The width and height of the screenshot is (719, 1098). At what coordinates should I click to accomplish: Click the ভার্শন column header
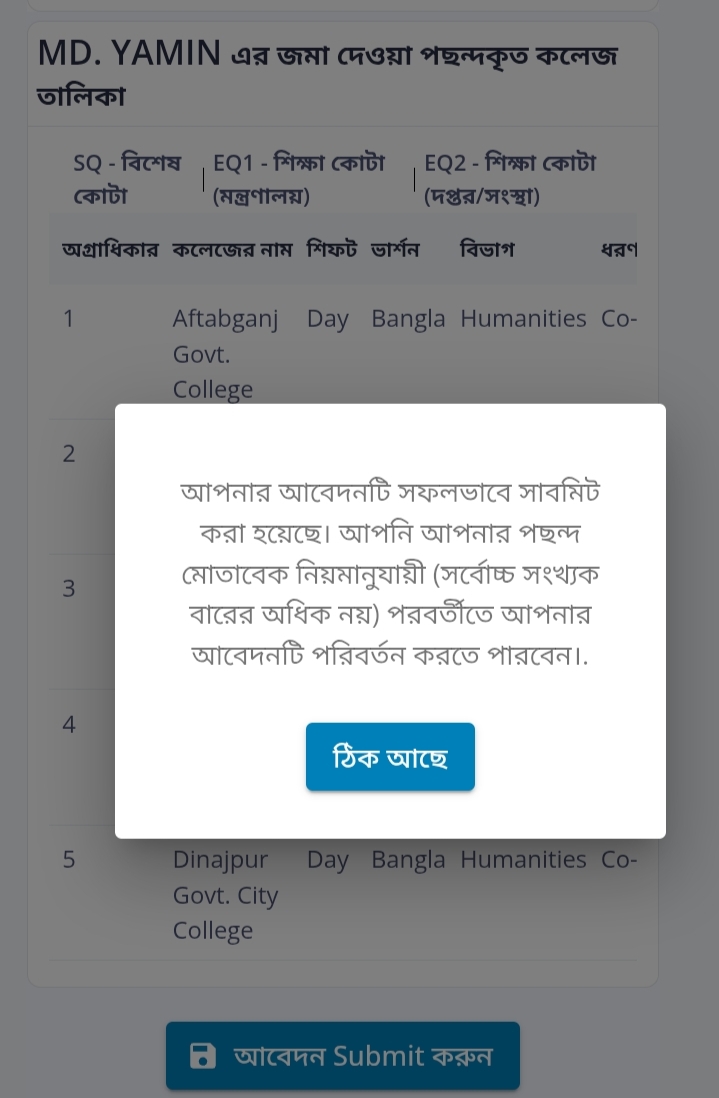click(395, 249)
